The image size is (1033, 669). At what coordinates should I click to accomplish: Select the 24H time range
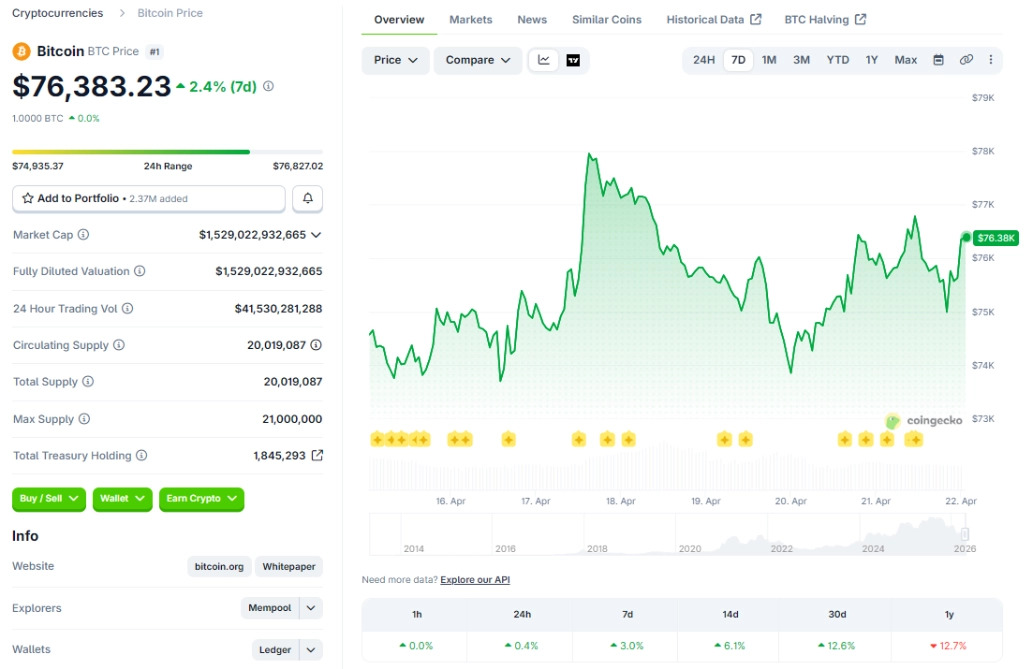(703, 60)
